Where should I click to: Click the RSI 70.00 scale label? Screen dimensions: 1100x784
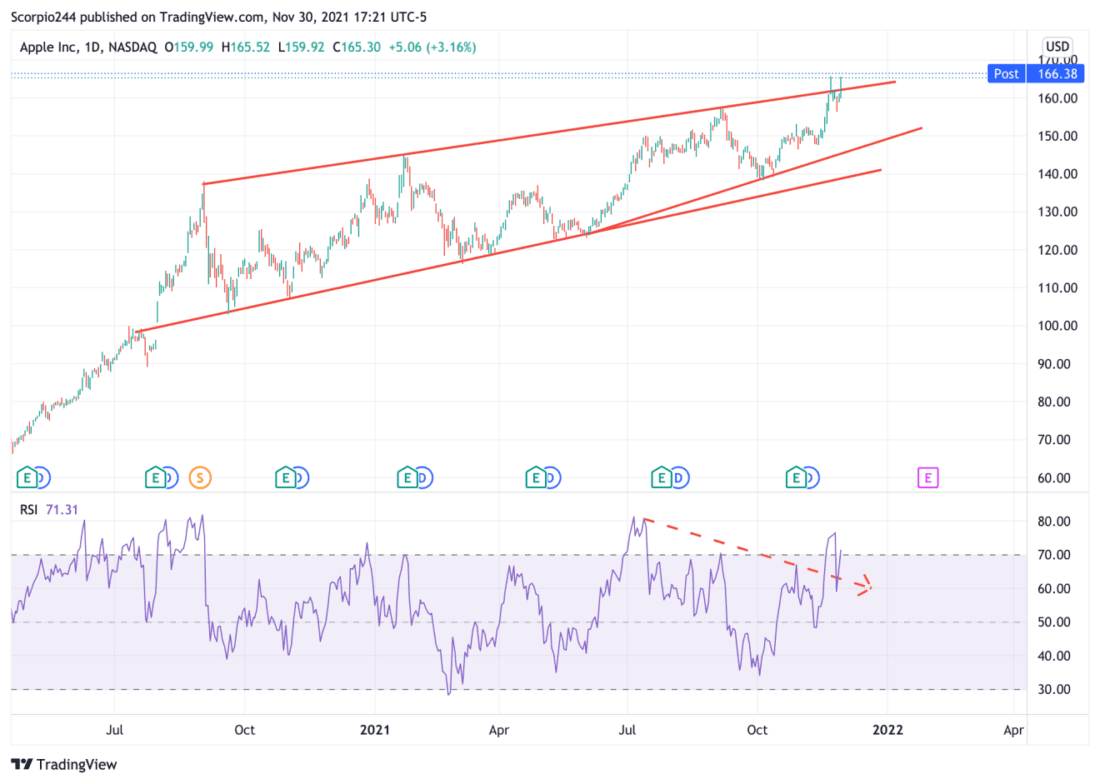click(x=1058, y=555)
